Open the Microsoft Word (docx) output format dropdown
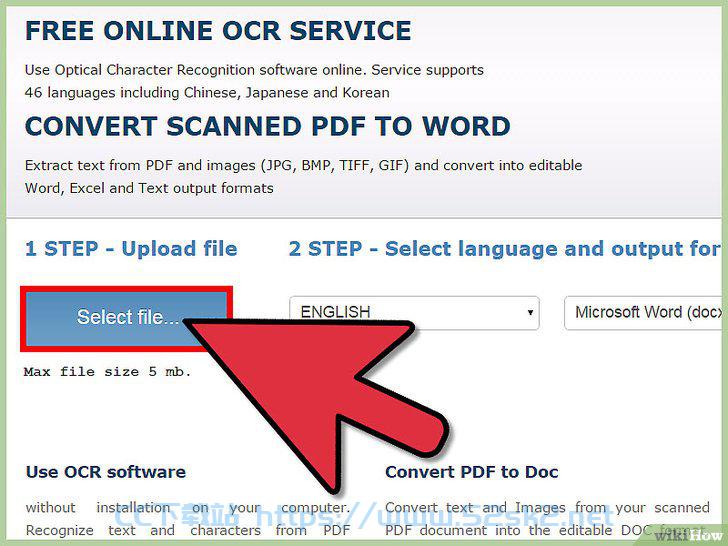Image resolution: width=728 pixels, height=546 pixels. (x=645, y=313)
